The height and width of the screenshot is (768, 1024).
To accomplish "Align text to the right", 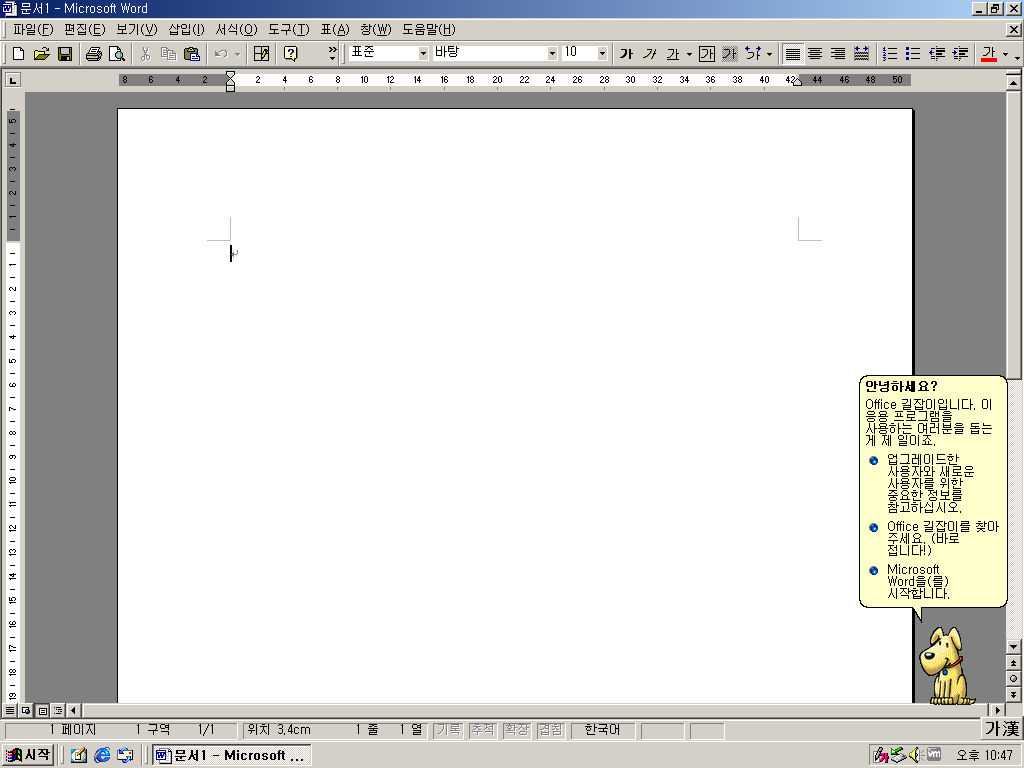I will coord(838,54).
